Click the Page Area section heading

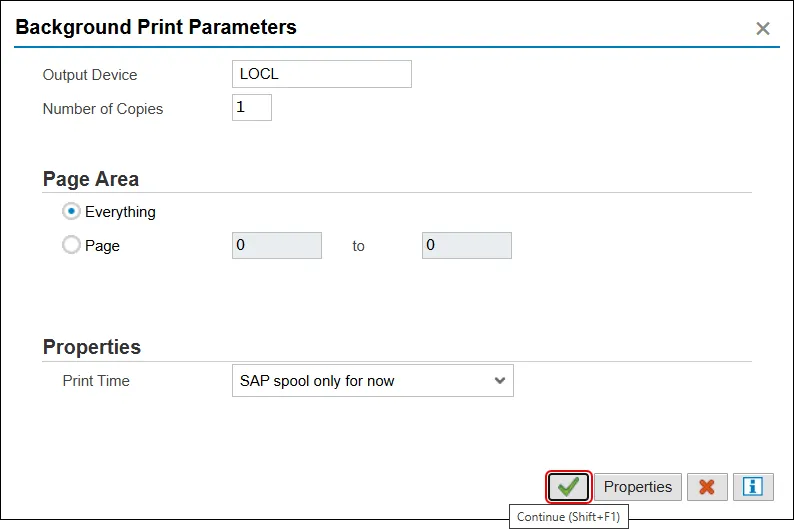pyautogui.click(x=91, y=180)
